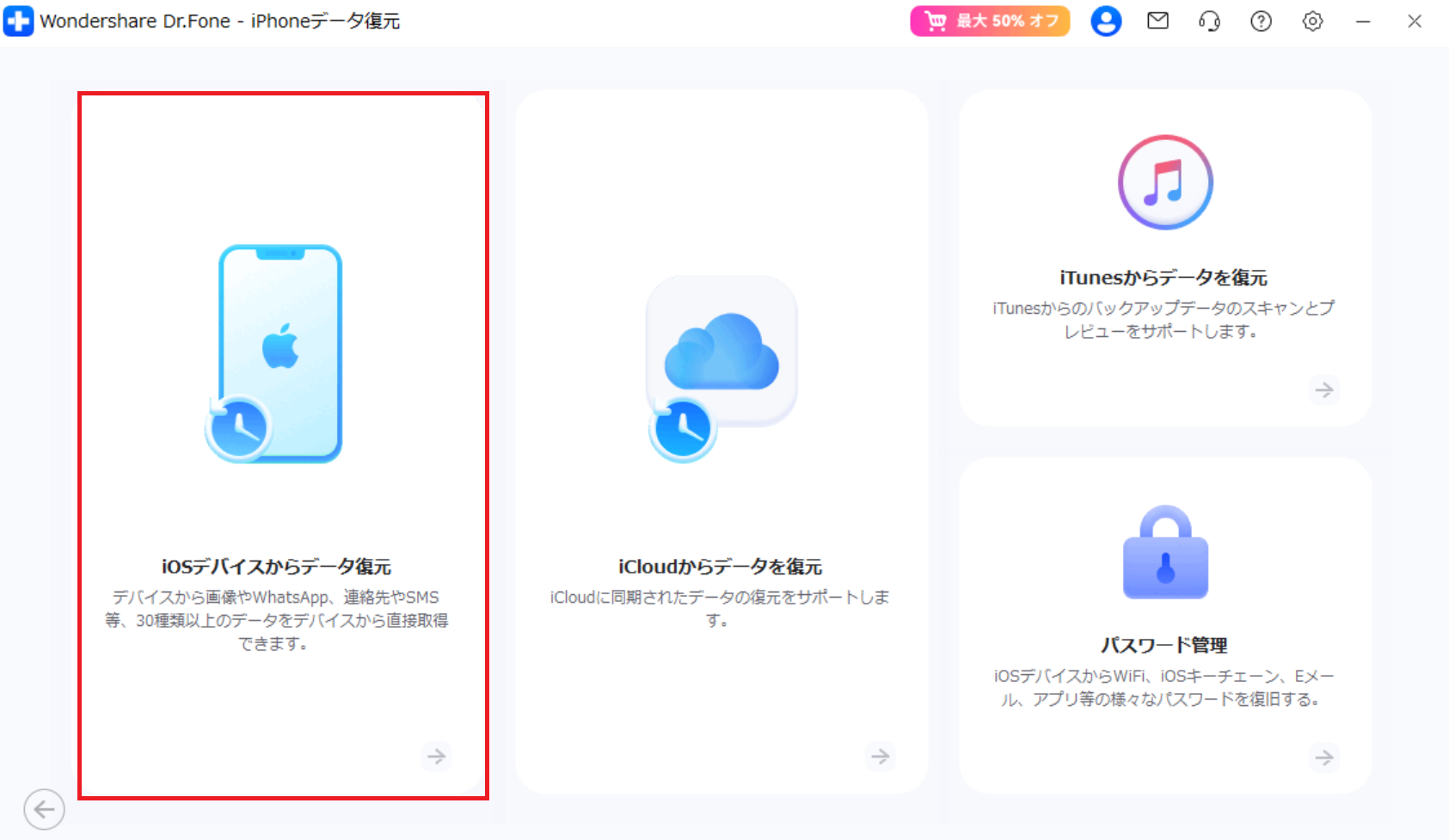Click the iPhone device recovery illustration
Viewport: 1449px width, 840px height.
[275, 353]
